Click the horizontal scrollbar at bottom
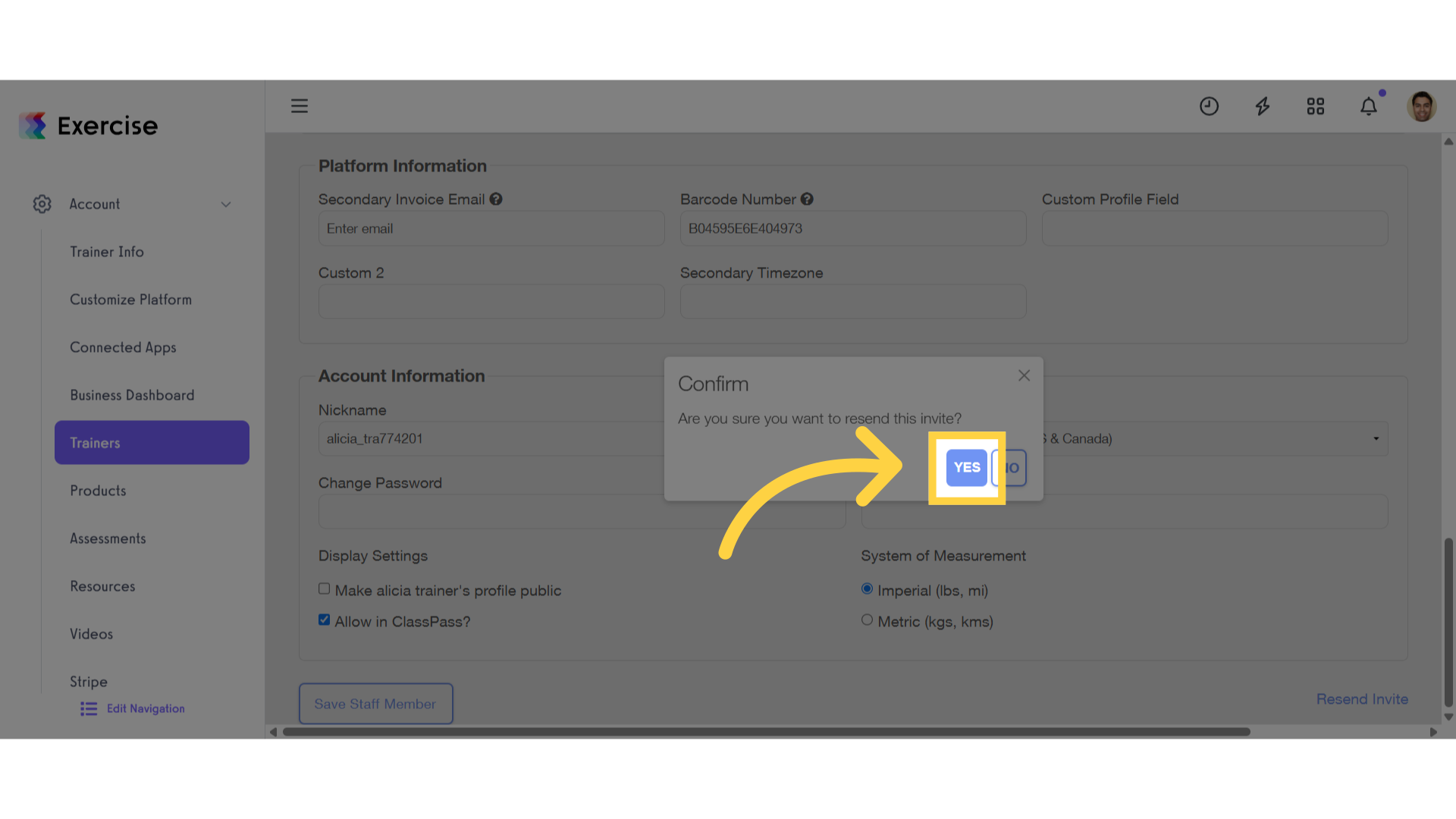Viewport: 1456px width, 819px height. [766, 732]
